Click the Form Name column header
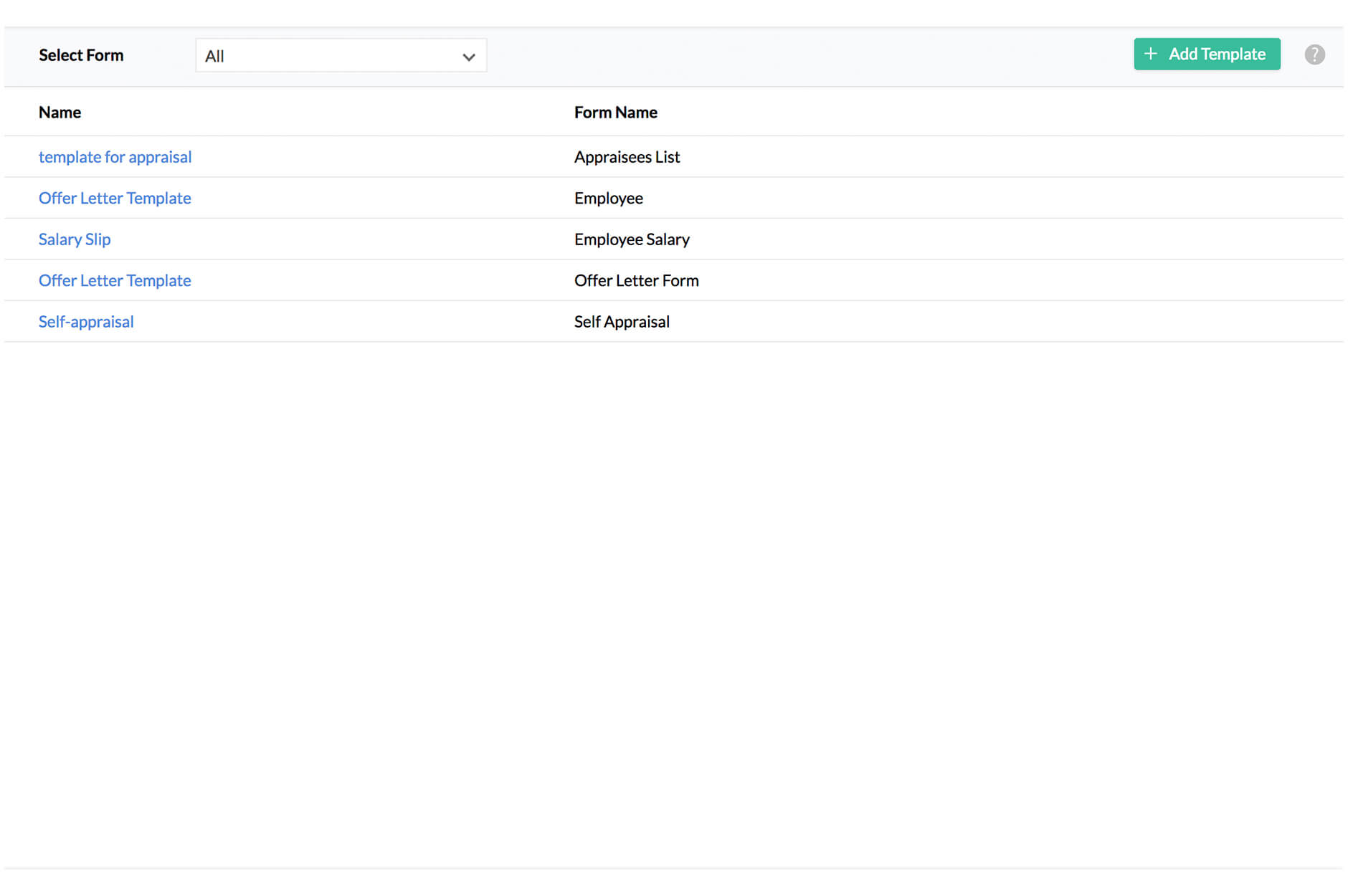Image resolution: width=1348 pixels, height=896 pixels. [615, 112]
